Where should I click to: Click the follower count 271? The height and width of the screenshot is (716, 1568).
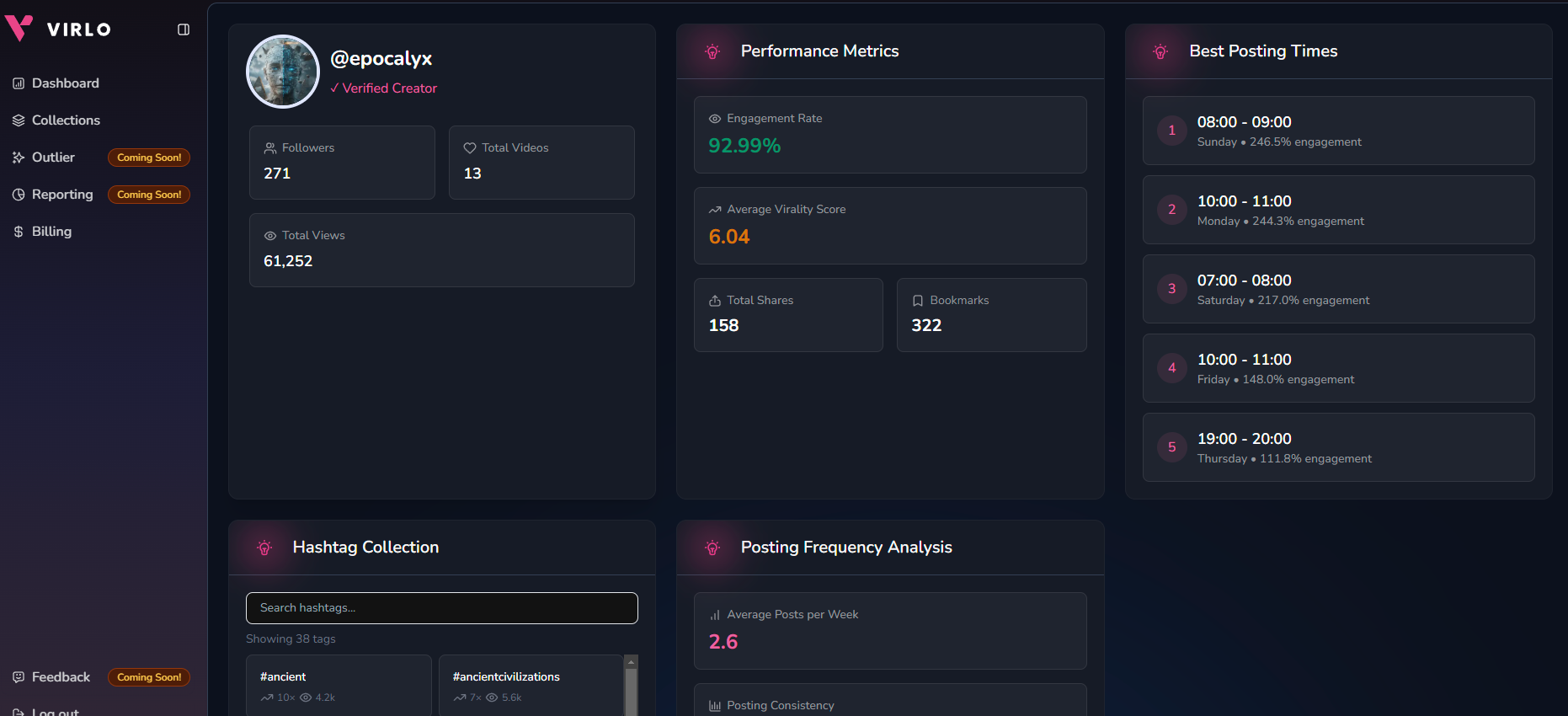[x=277, y=174]
